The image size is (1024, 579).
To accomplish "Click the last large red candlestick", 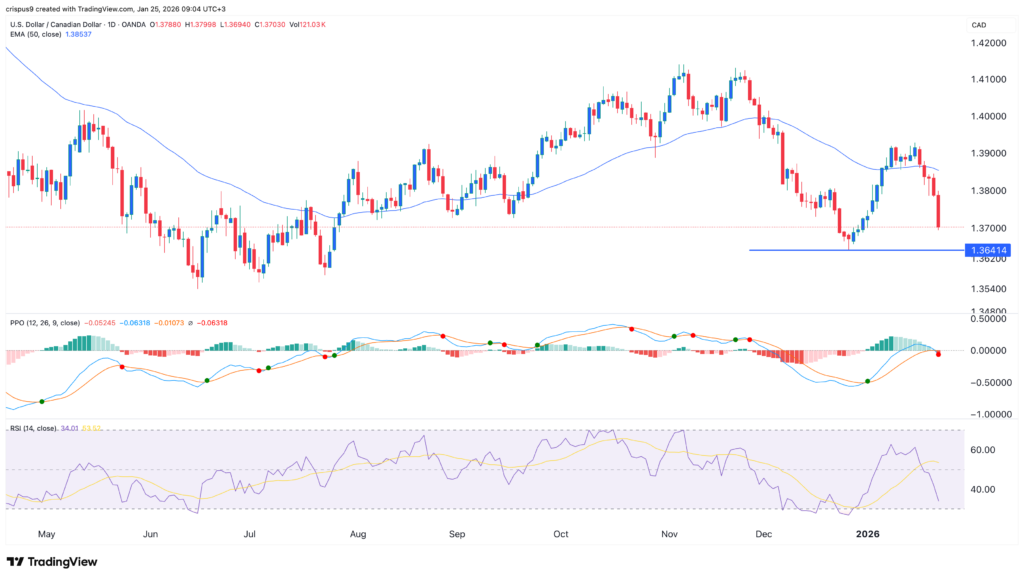I will [938, 210].
